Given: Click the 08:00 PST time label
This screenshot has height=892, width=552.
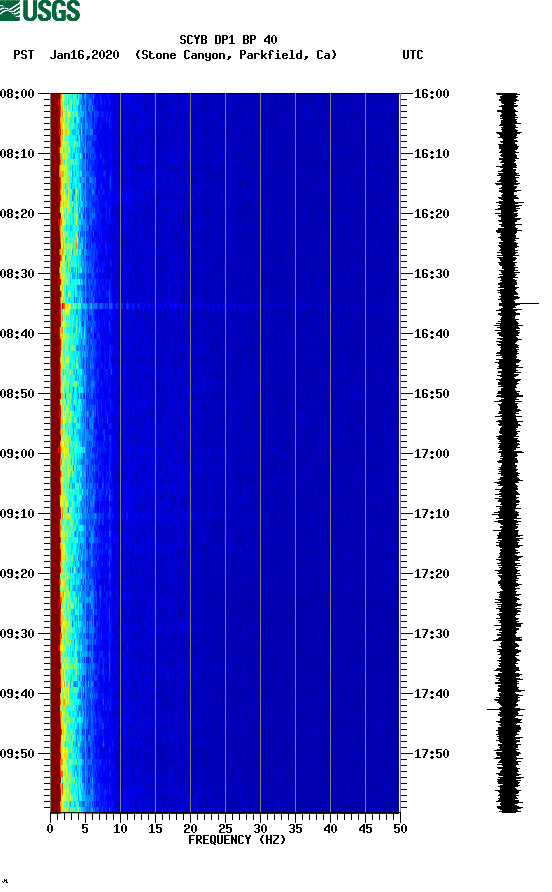Looking at the screenshot, I should pos(17,94).
